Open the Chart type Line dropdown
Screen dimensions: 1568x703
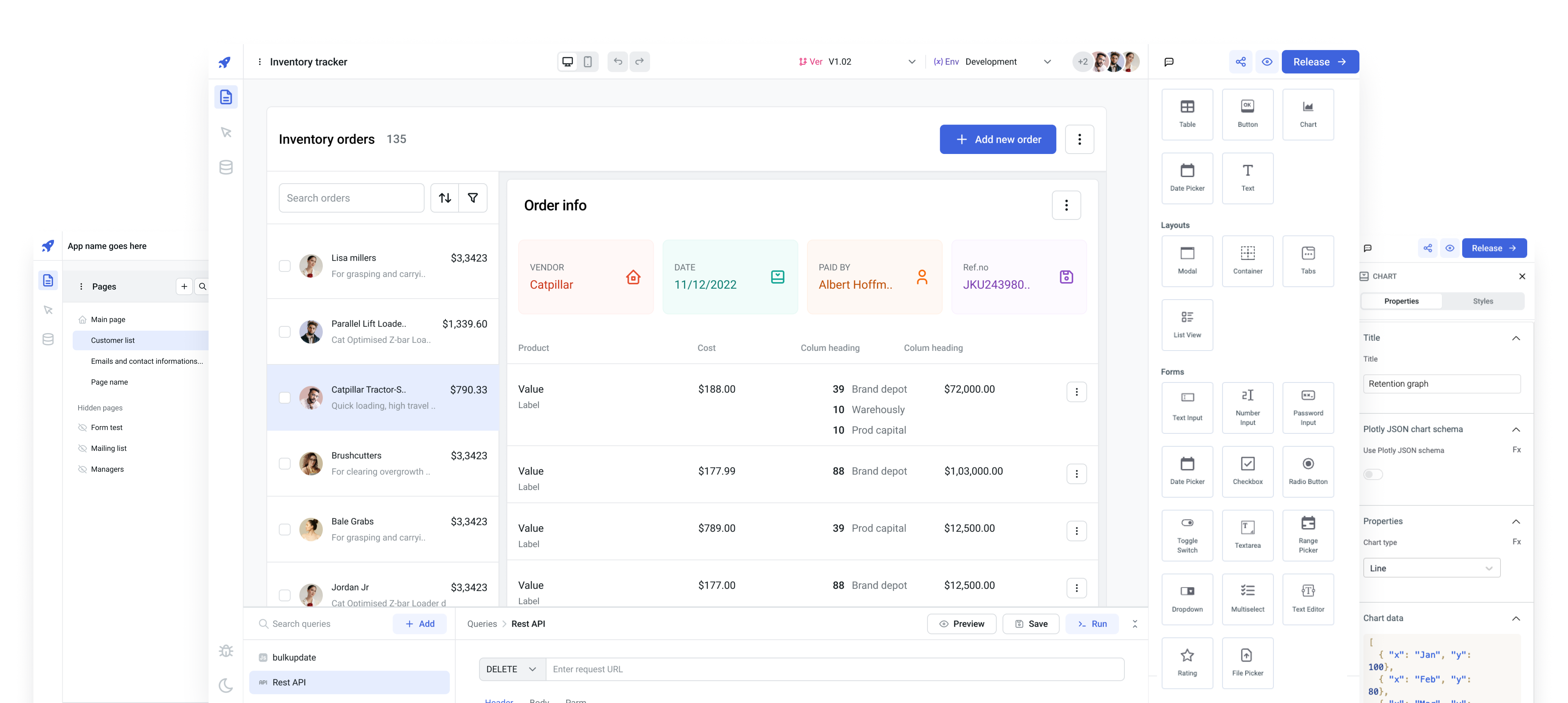1431,568
